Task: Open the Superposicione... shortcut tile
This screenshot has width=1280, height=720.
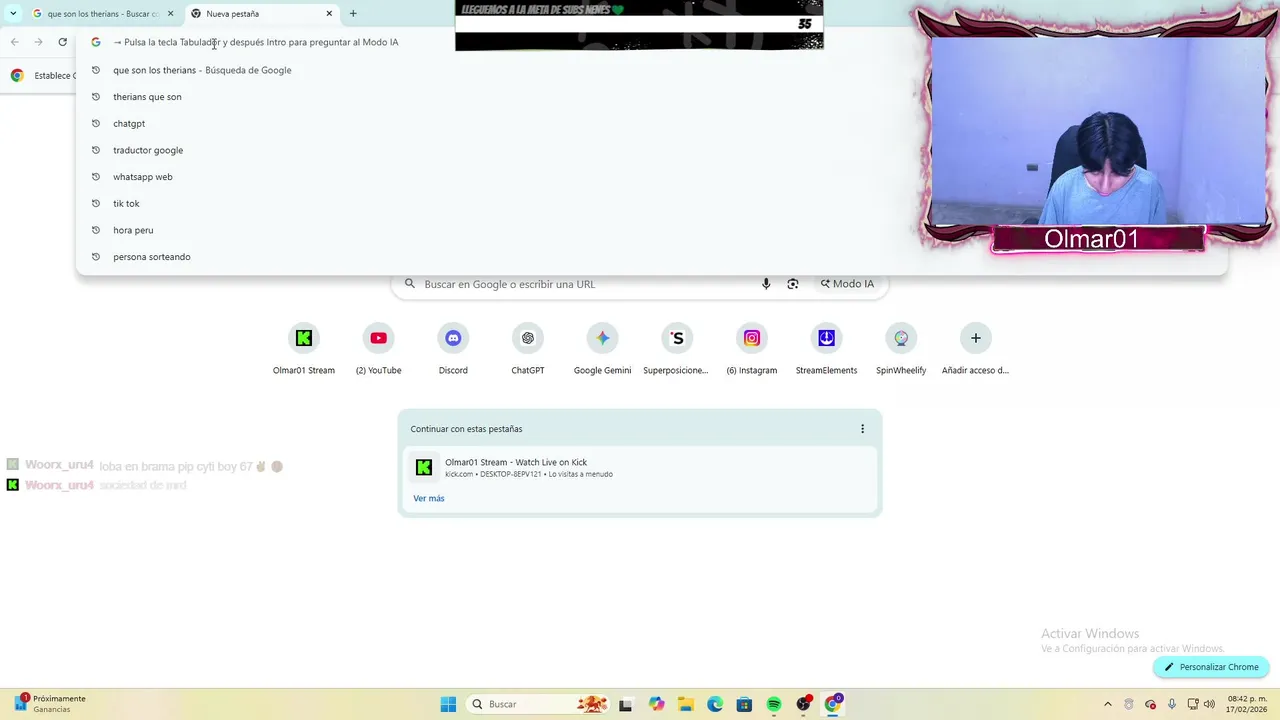Action: (x=677, y=349)
